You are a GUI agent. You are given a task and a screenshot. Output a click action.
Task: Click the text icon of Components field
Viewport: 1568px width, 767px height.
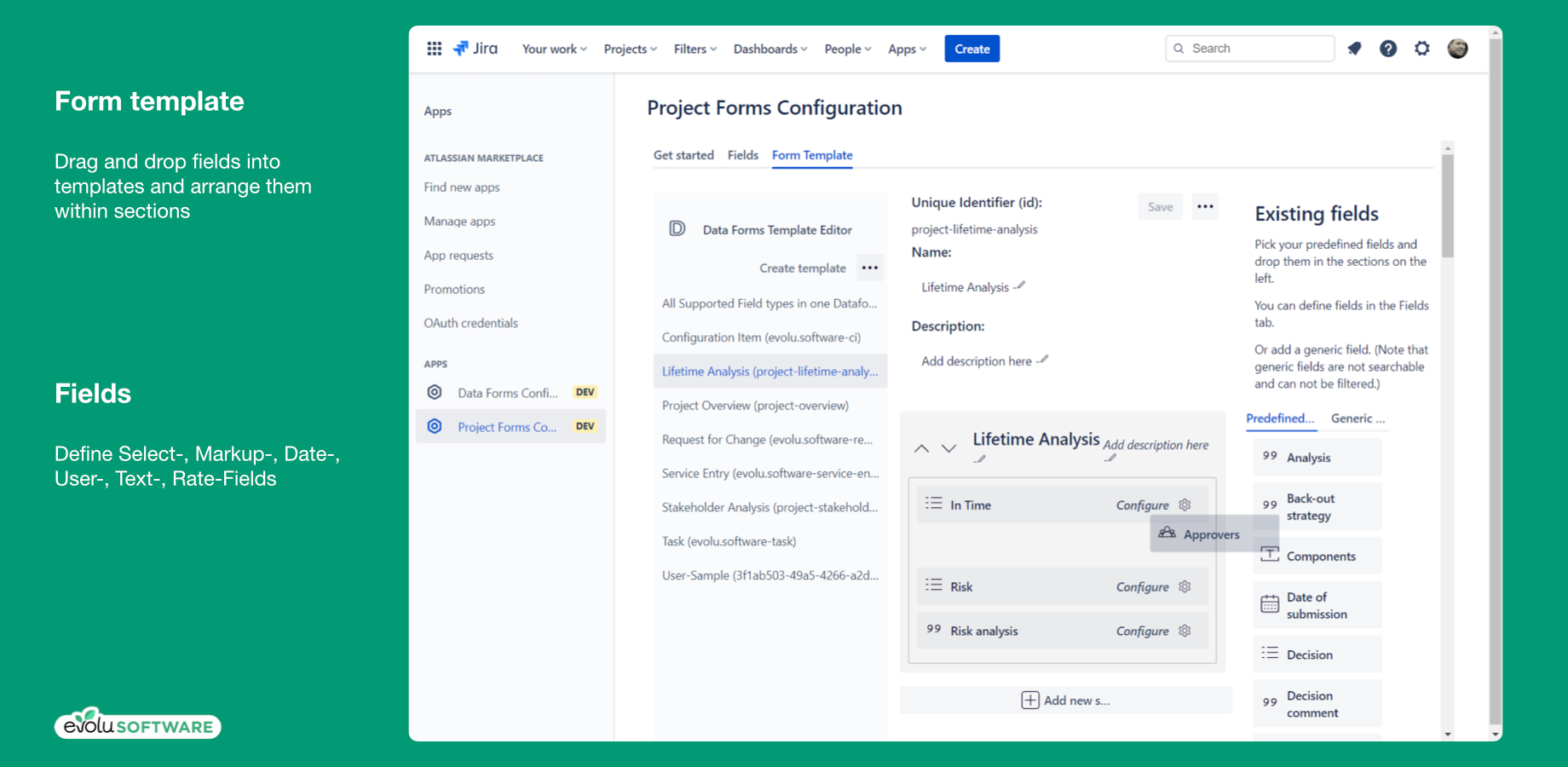coord(1270,554)
